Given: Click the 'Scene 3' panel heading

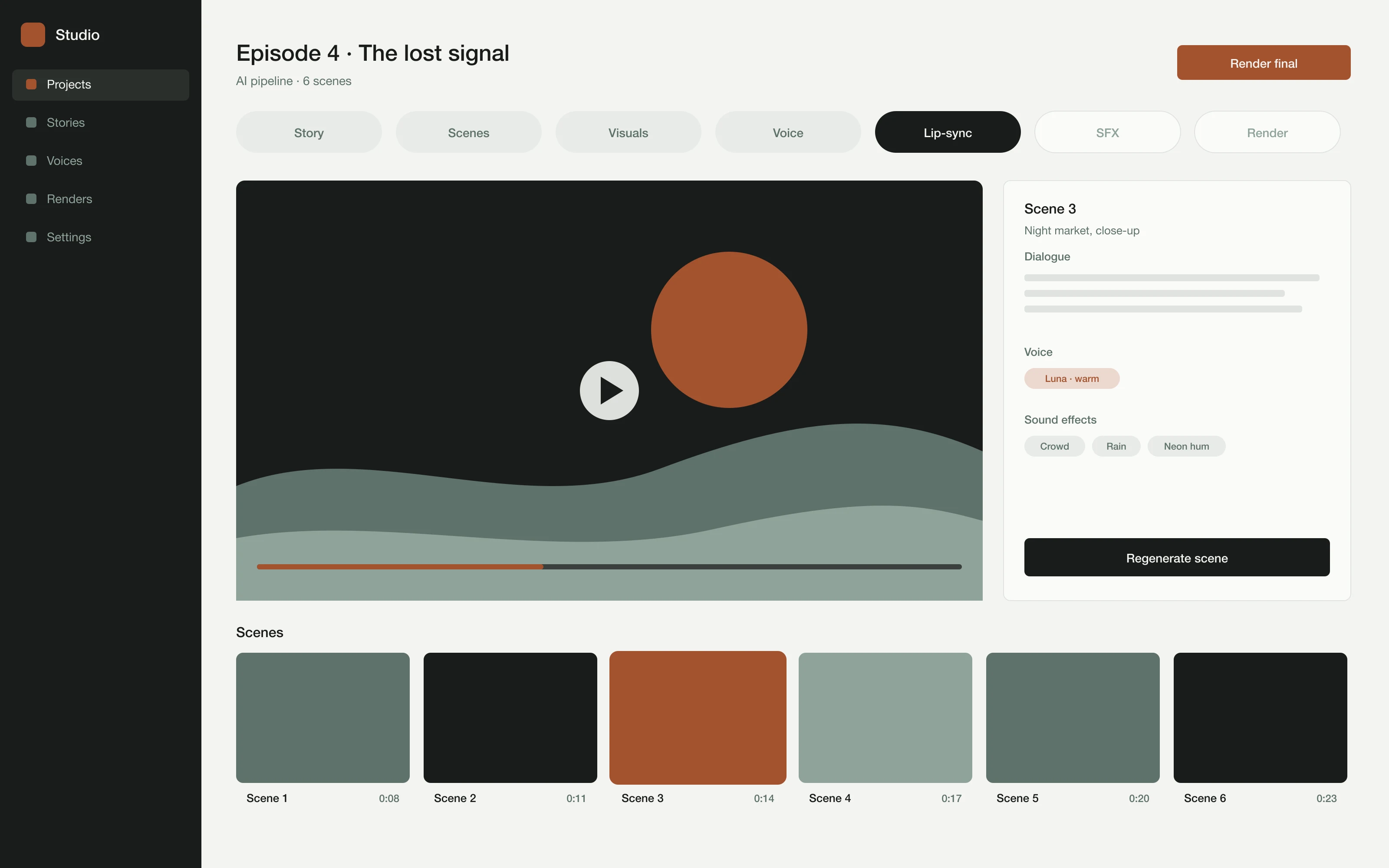Looking at the screenshot, I should 1050,208.
